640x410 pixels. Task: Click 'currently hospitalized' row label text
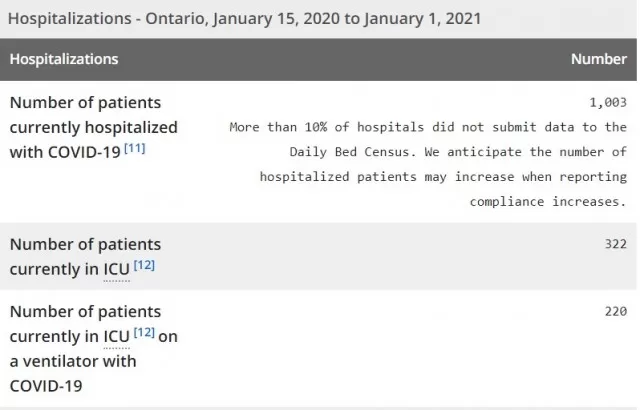(93, 127)
